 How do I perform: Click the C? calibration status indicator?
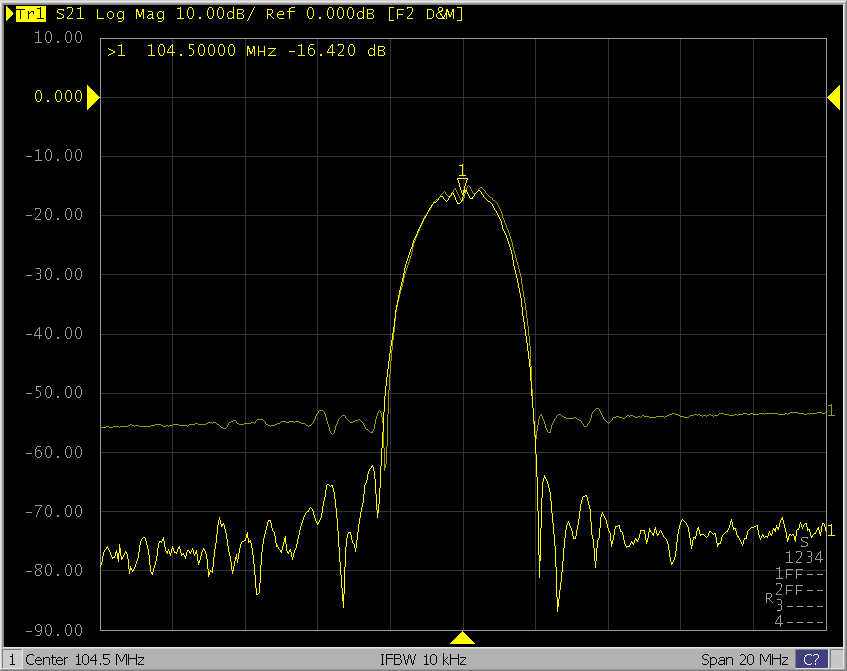point(811,660)
